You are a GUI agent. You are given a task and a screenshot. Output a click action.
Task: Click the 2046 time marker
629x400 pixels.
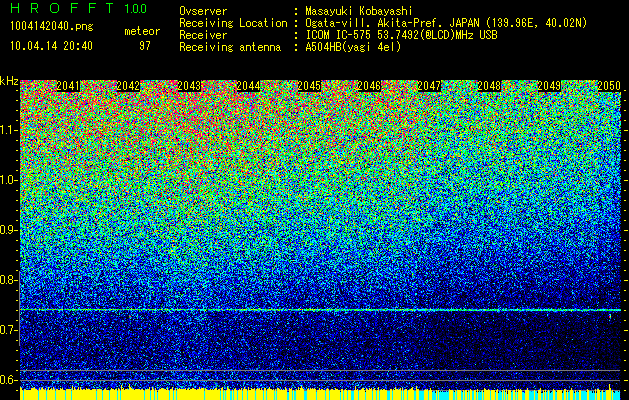click(369, 86)
